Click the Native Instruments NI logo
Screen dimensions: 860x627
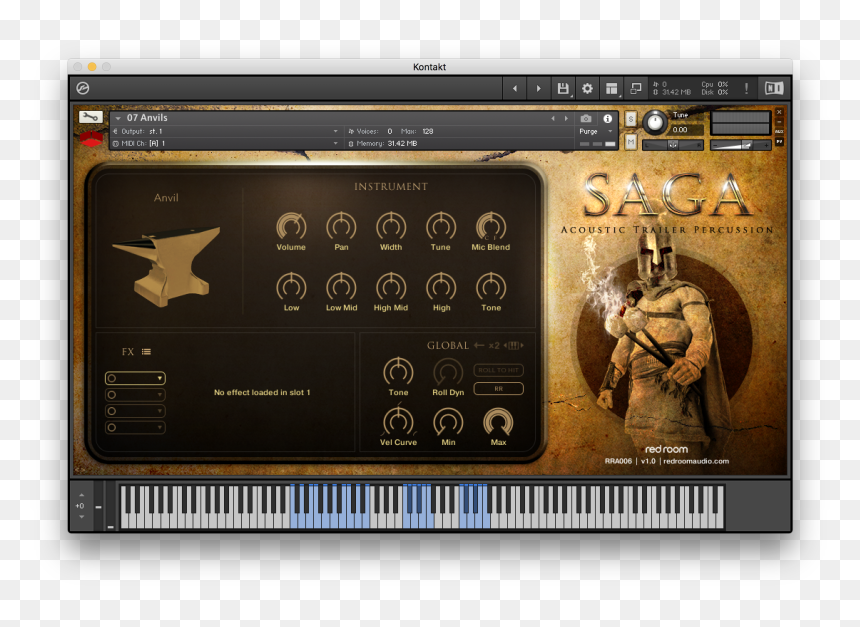(x=774, y=88)
